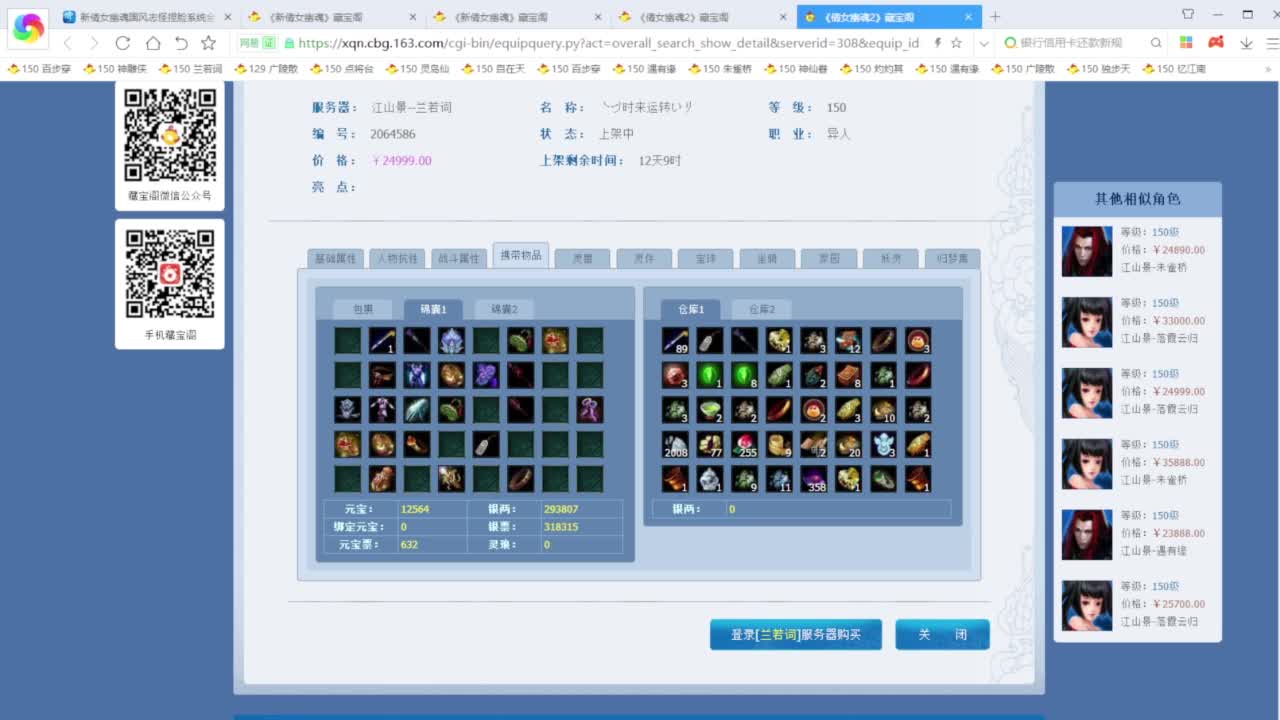Select the warehouse item with count 12
This screenshot has width=1280, height=720.
849,341
